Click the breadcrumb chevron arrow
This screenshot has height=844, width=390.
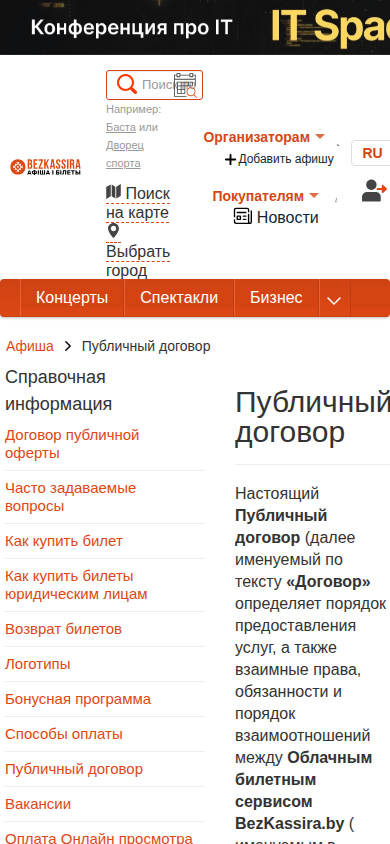[x=68, y=346]
